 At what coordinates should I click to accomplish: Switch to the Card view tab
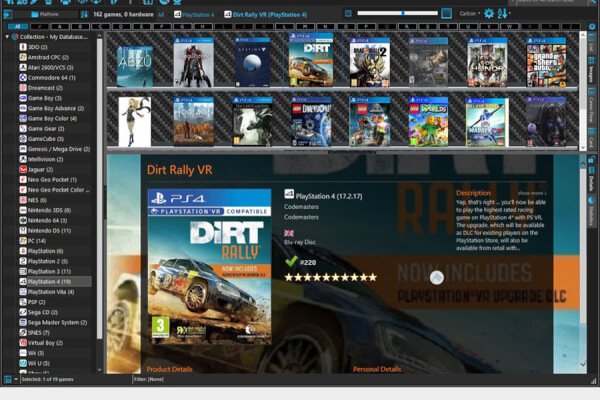(591, 137)
